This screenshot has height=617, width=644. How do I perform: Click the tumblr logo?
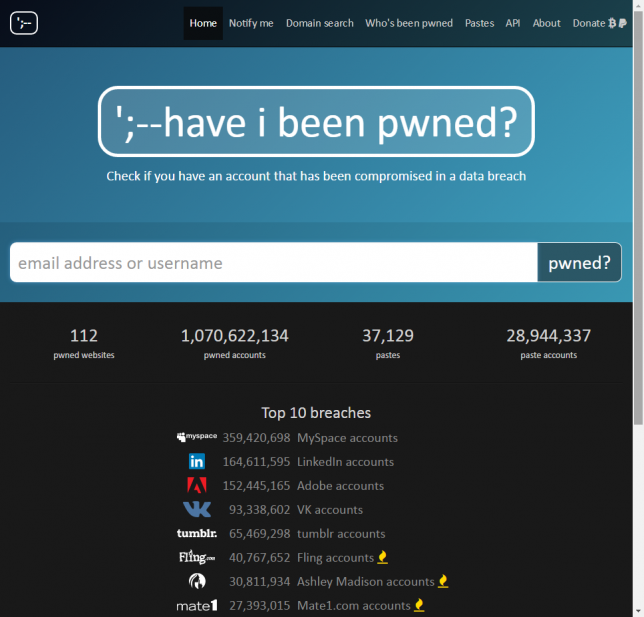coord(197,533)
